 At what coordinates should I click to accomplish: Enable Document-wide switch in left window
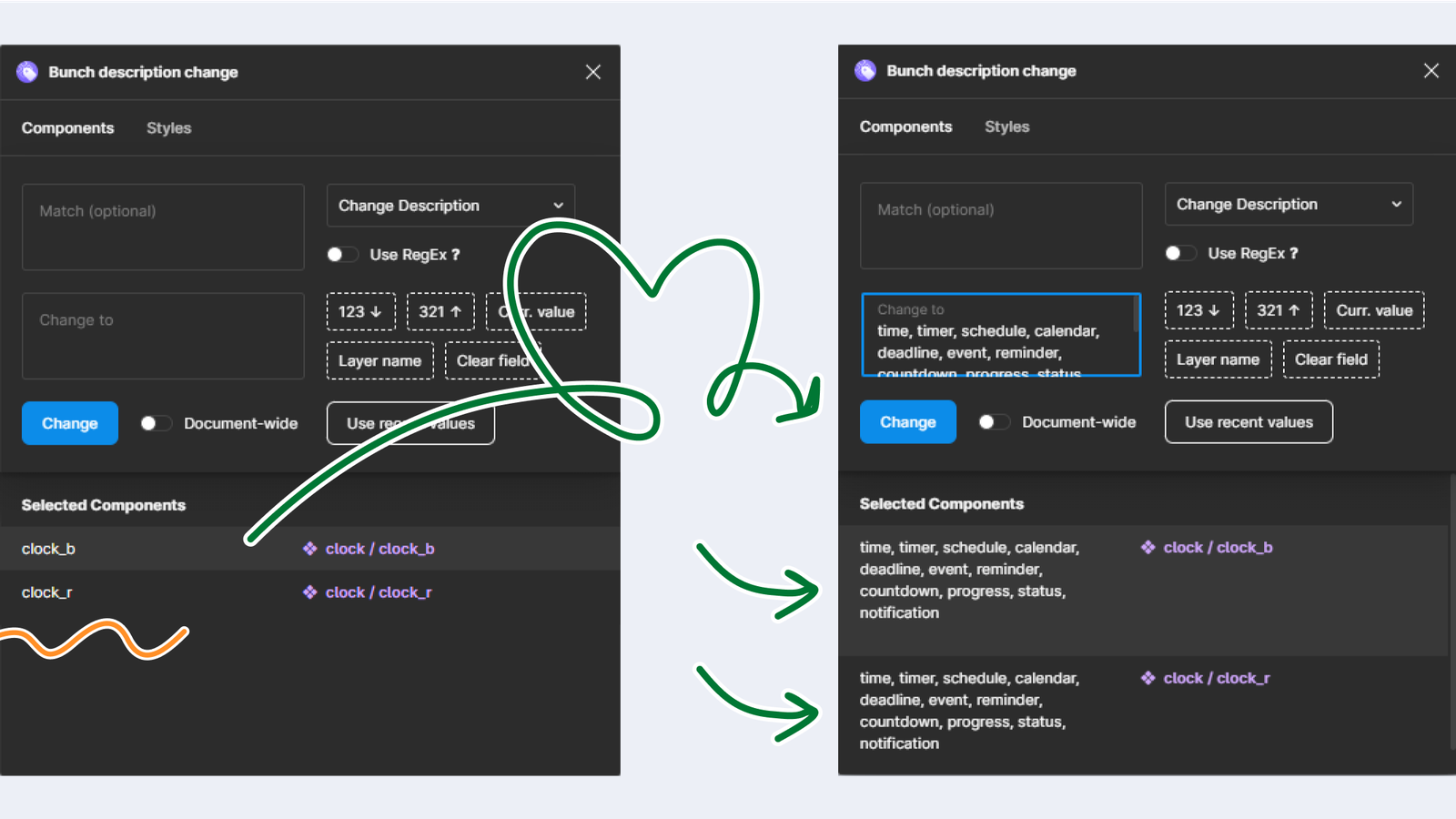[x=156, y=423]
